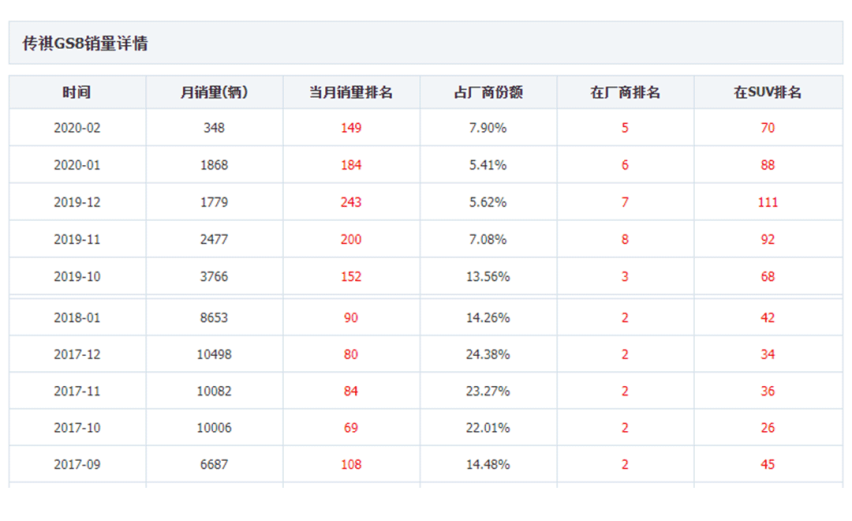Click the 传祺GS8销量详情 title

click(x=85, y=43)
